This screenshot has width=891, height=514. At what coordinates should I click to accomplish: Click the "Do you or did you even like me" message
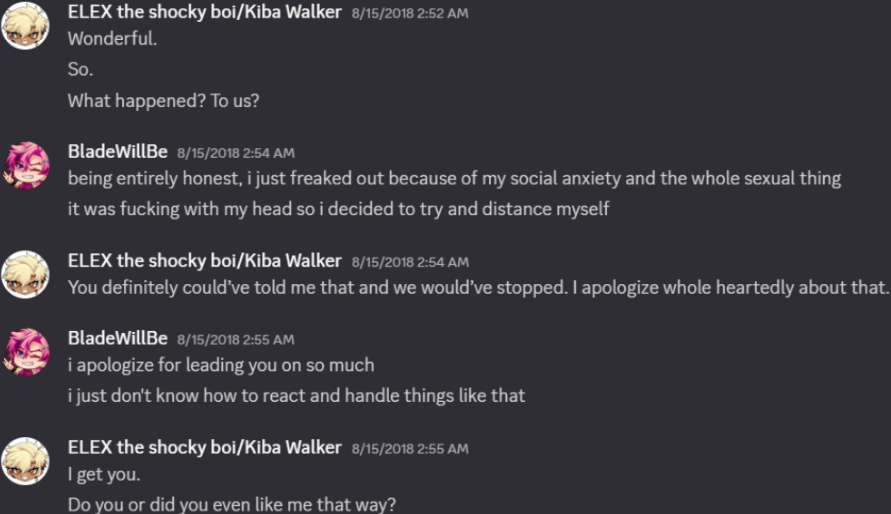(x=232, y=505)
